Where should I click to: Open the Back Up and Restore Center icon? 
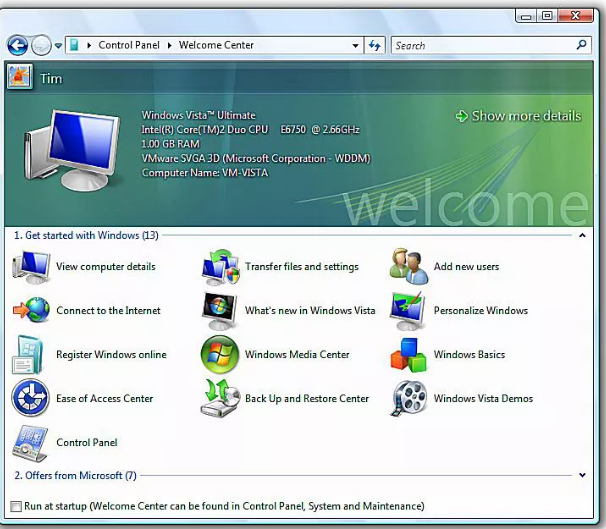pyautogui.click(x=220, y=398)
